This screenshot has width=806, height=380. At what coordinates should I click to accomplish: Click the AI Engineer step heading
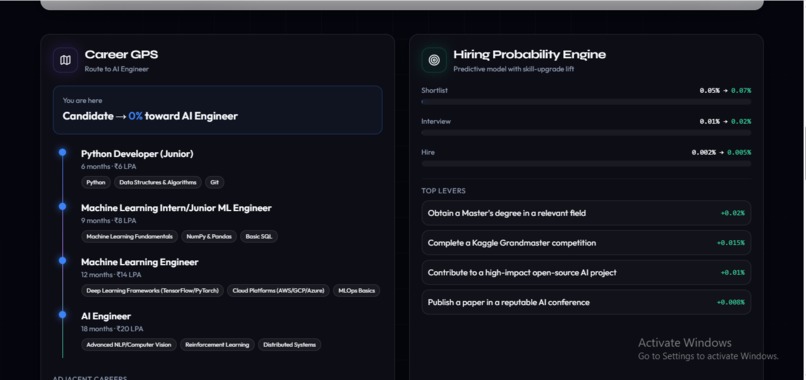106,316
